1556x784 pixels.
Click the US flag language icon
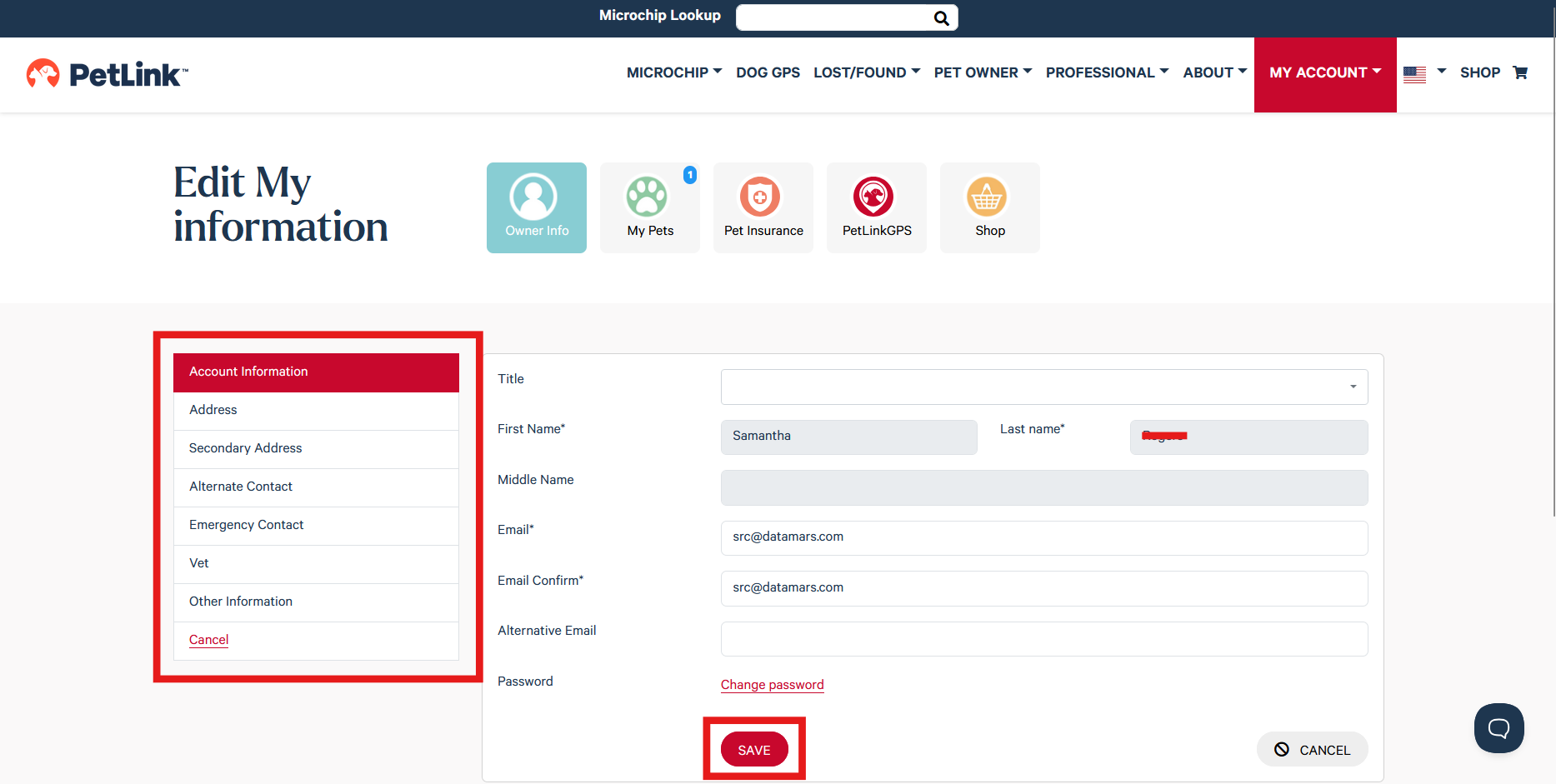pos(1414,74)
